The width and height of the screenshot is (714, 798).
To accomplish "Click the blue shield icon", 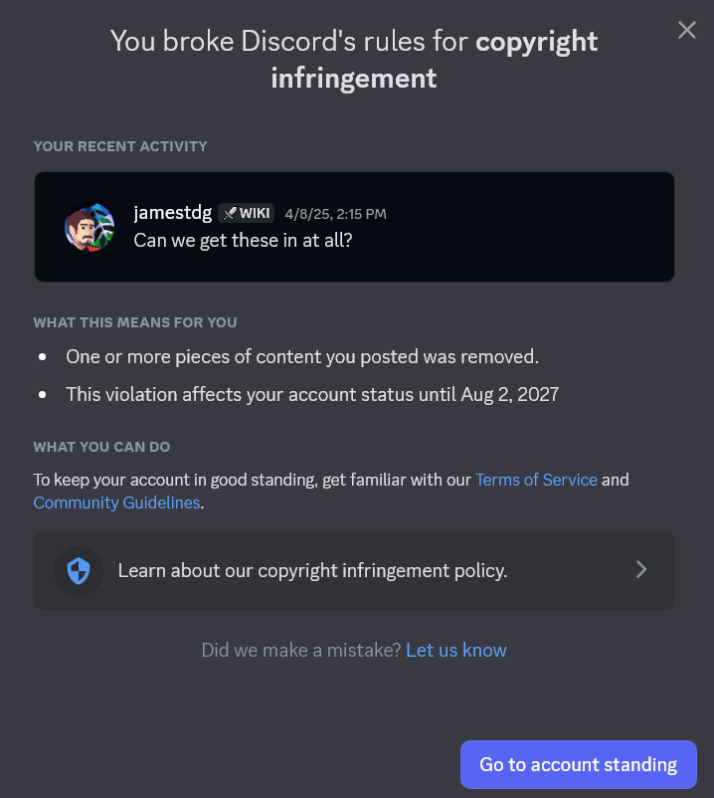I will pyautogui.click(x=78, y=571).
